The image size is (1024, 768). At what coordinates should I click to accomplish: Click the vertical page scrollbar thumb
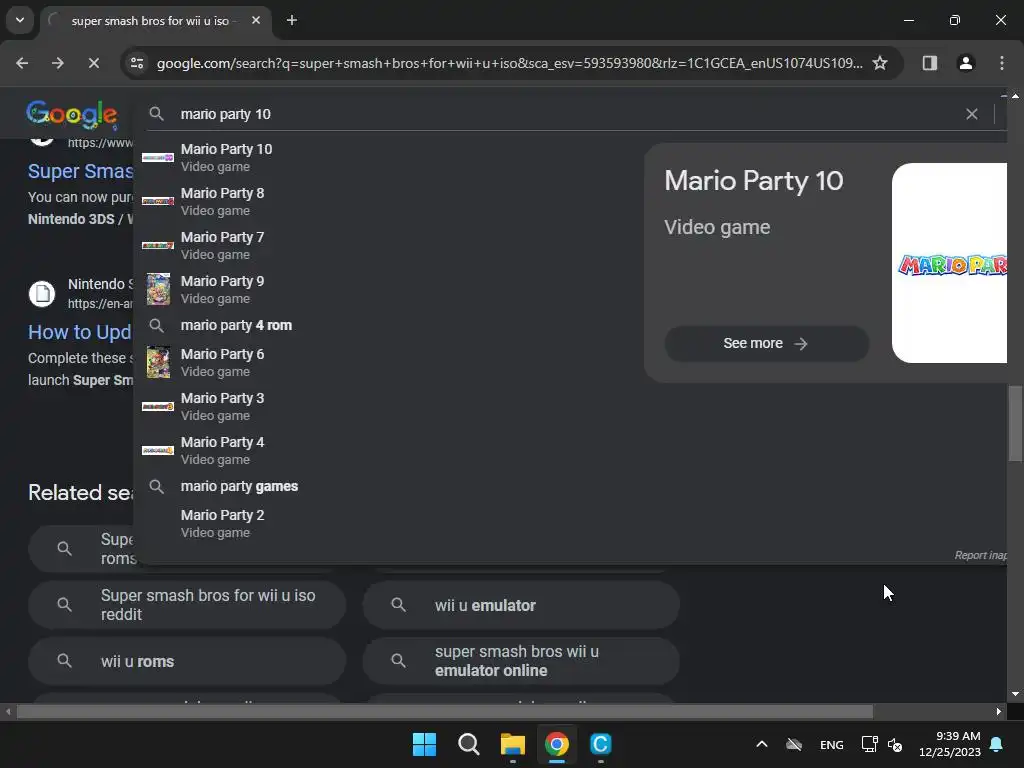[x=1015, y=423]
